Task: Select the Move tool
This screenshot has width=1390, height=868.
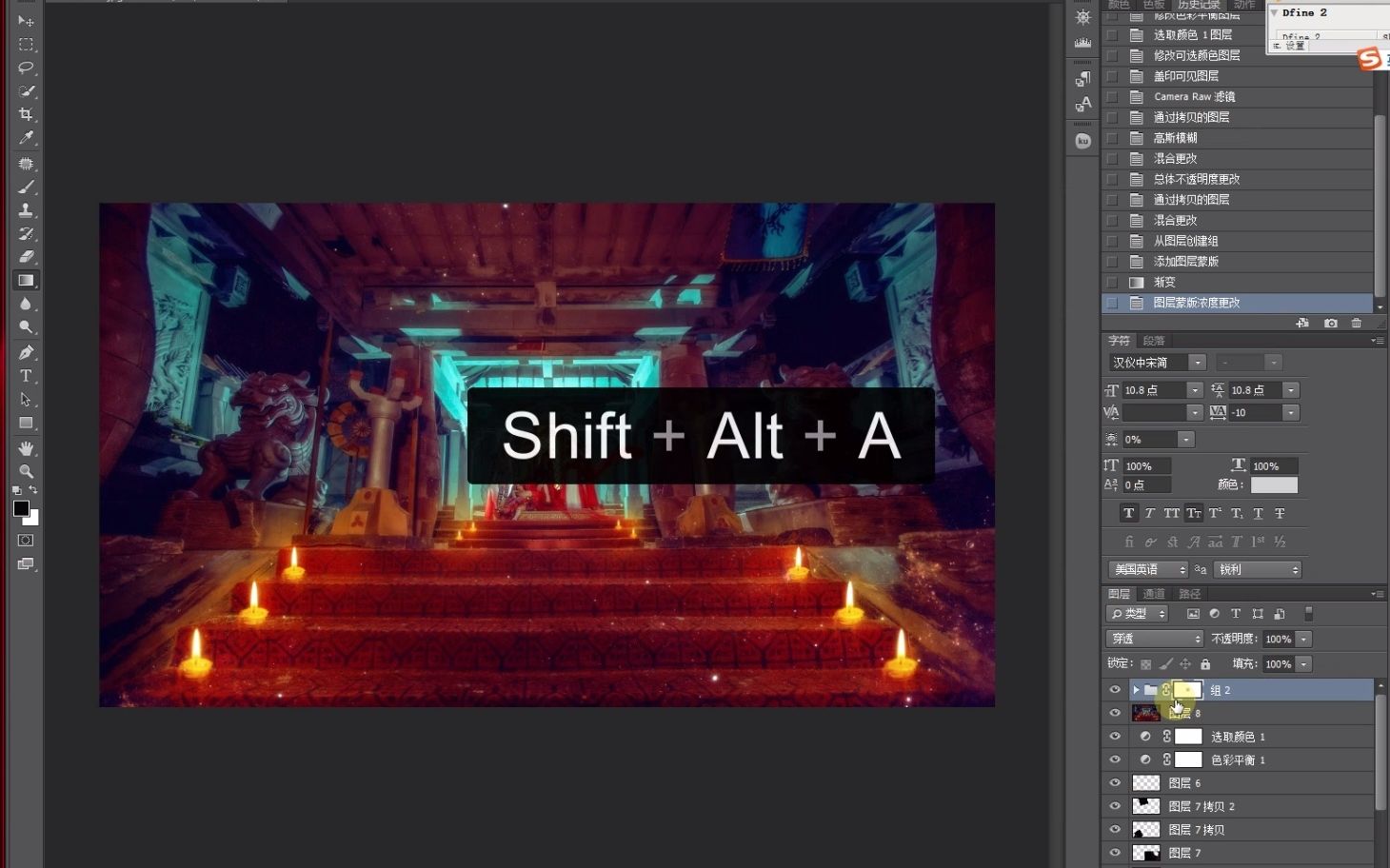Action: 26,21
